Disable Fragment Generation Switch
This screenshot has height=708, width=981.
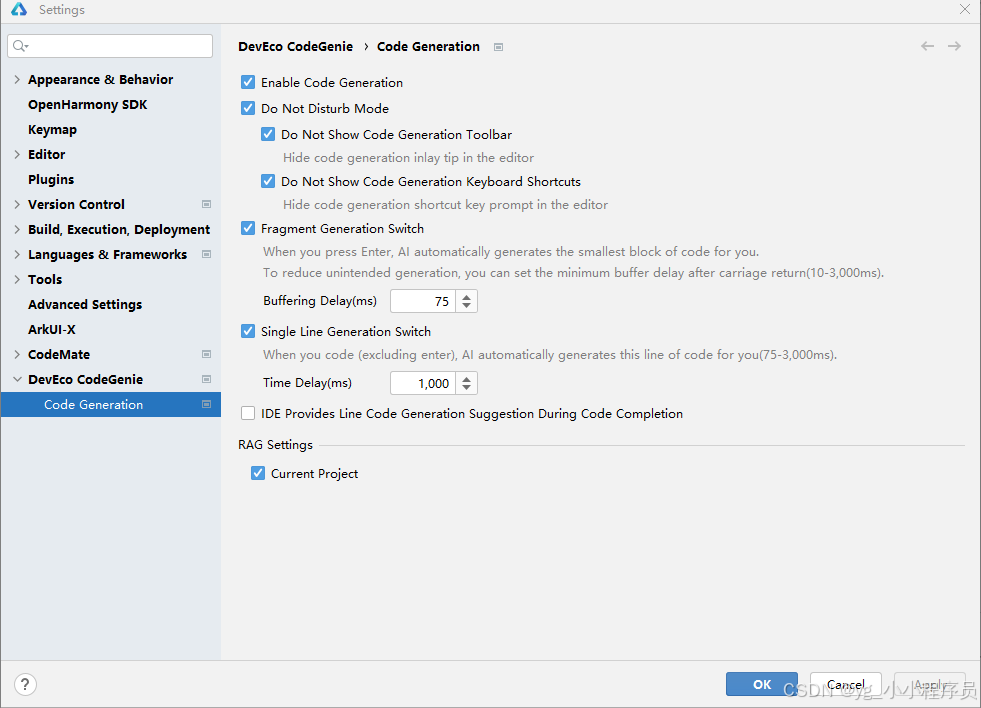[x=248, y=228]
